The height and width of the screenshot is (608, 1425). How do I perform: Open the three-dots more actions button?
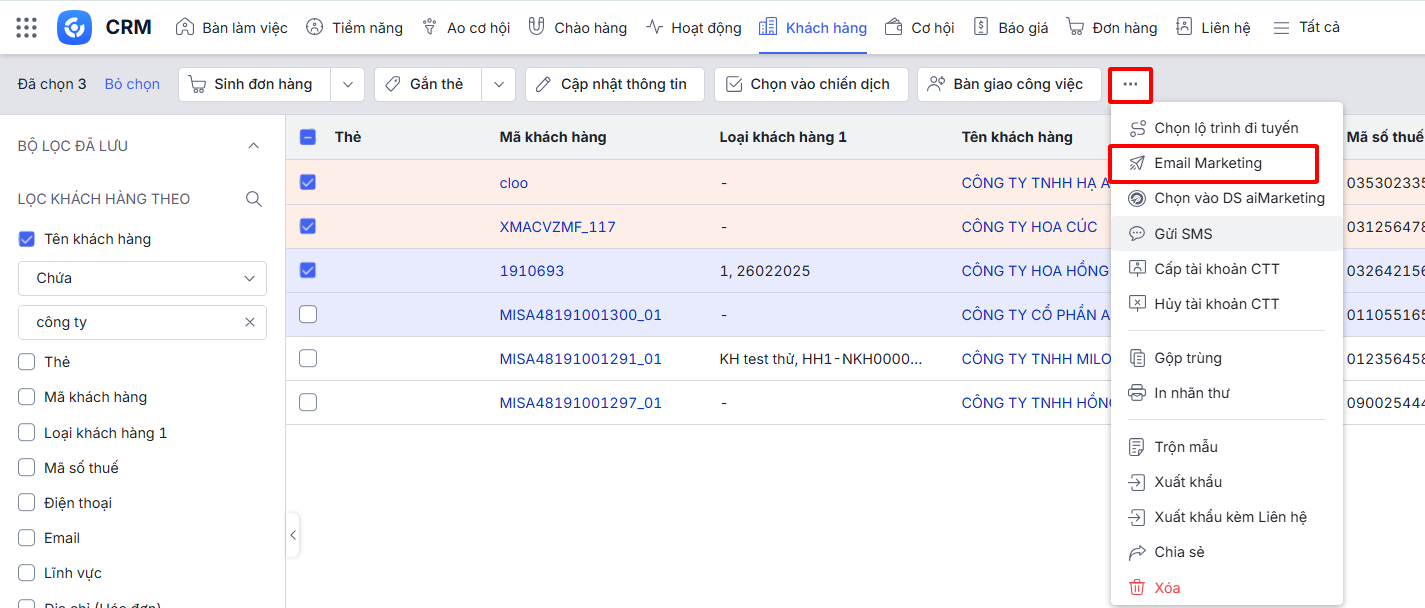(x=1130, y=85)
